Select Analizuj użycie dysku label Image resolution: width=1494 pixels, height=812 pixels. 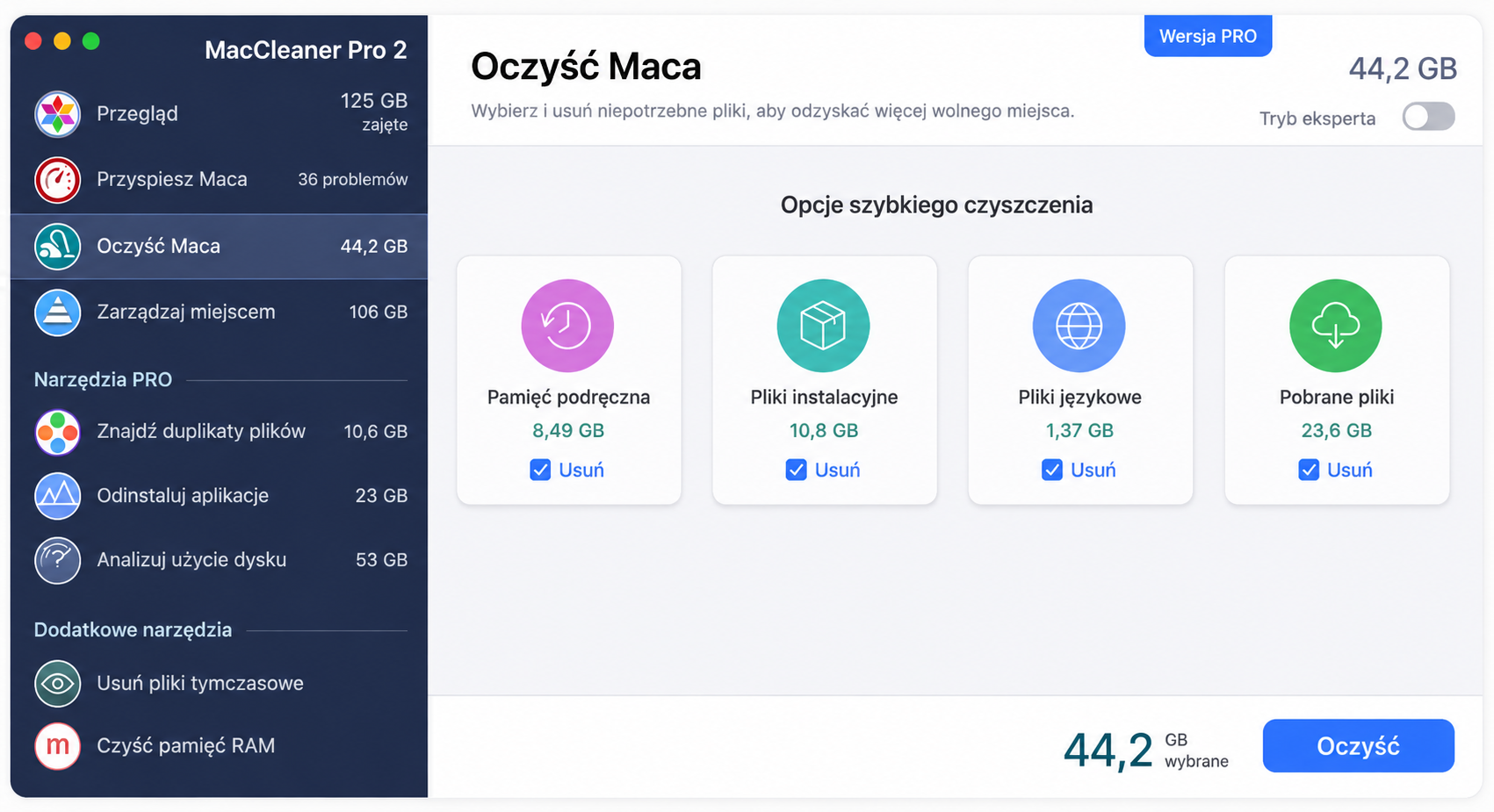[x=191, y=560]
